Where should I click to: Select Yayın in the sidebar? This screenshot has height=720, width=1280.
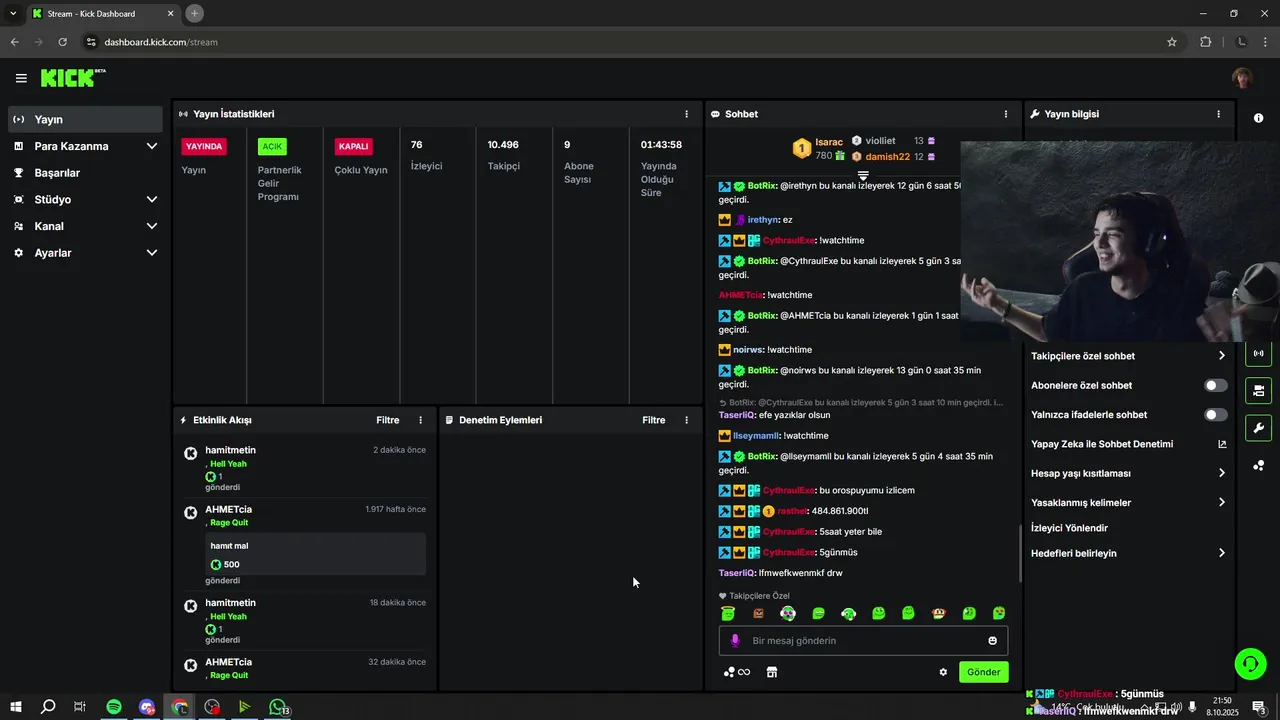pos(86,119)
